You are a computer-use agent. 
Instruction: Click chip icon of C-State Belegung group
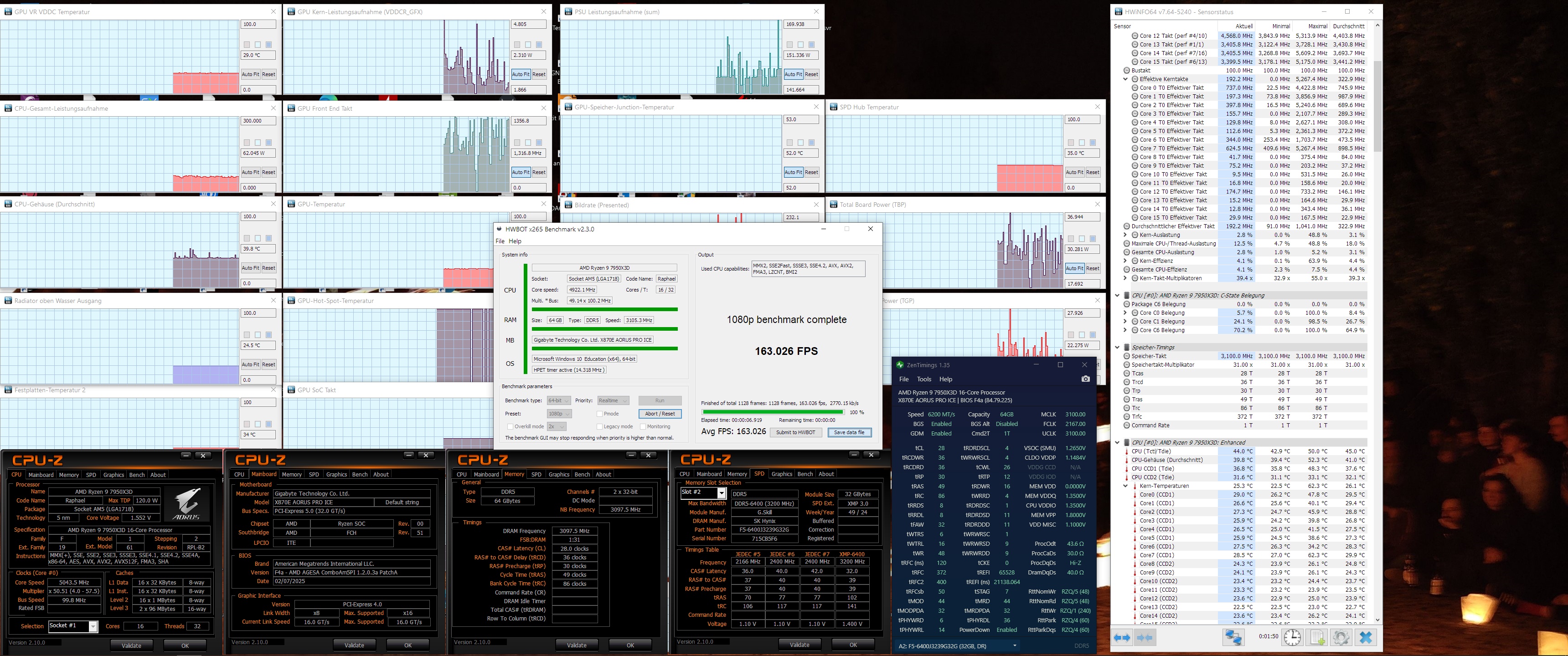tap(1127, 296)
